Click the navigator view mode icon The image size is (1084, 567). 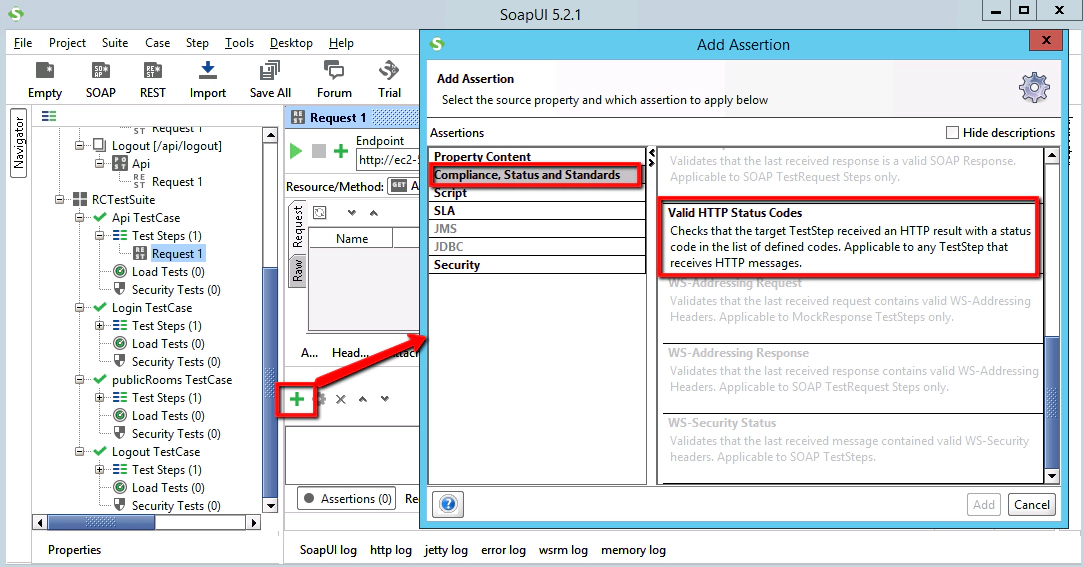[x=49, y=116]
